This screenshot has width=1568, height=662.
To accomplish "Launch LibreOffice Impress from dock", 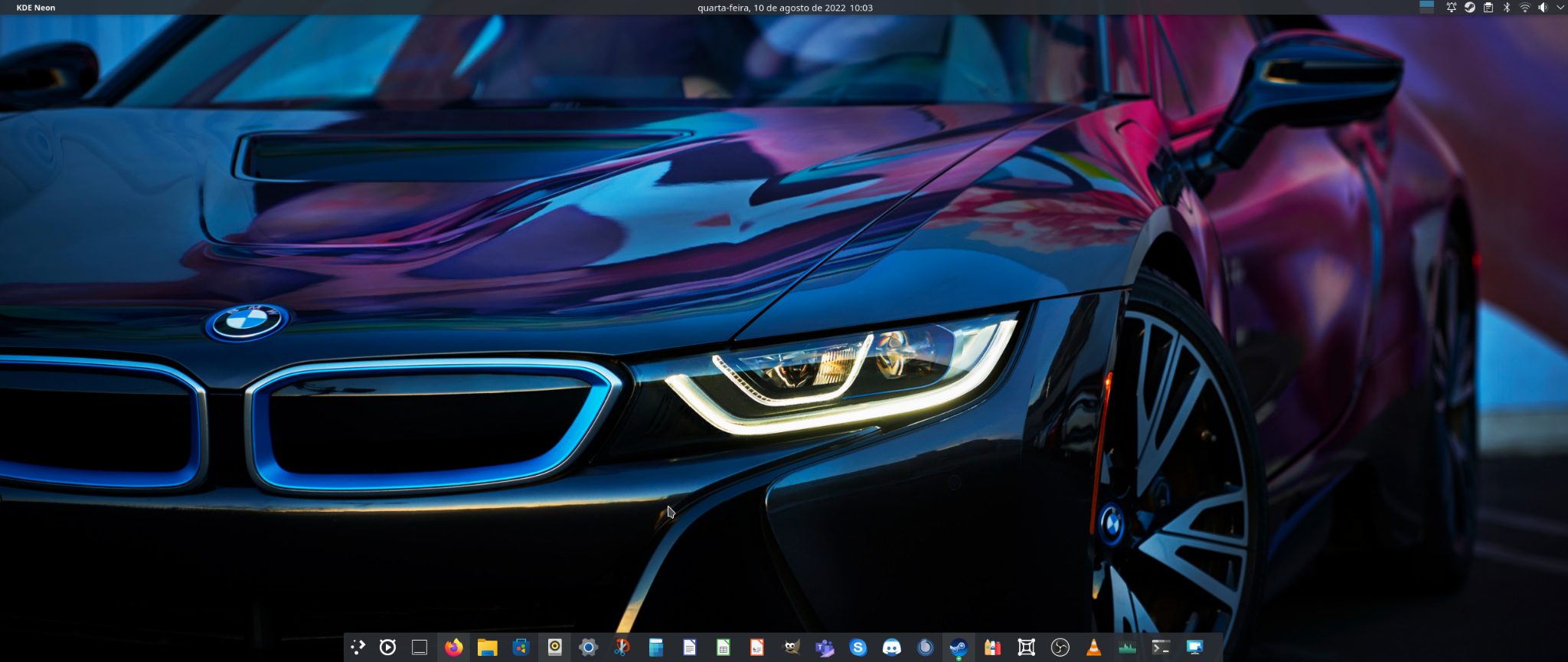I will (756, 647).
